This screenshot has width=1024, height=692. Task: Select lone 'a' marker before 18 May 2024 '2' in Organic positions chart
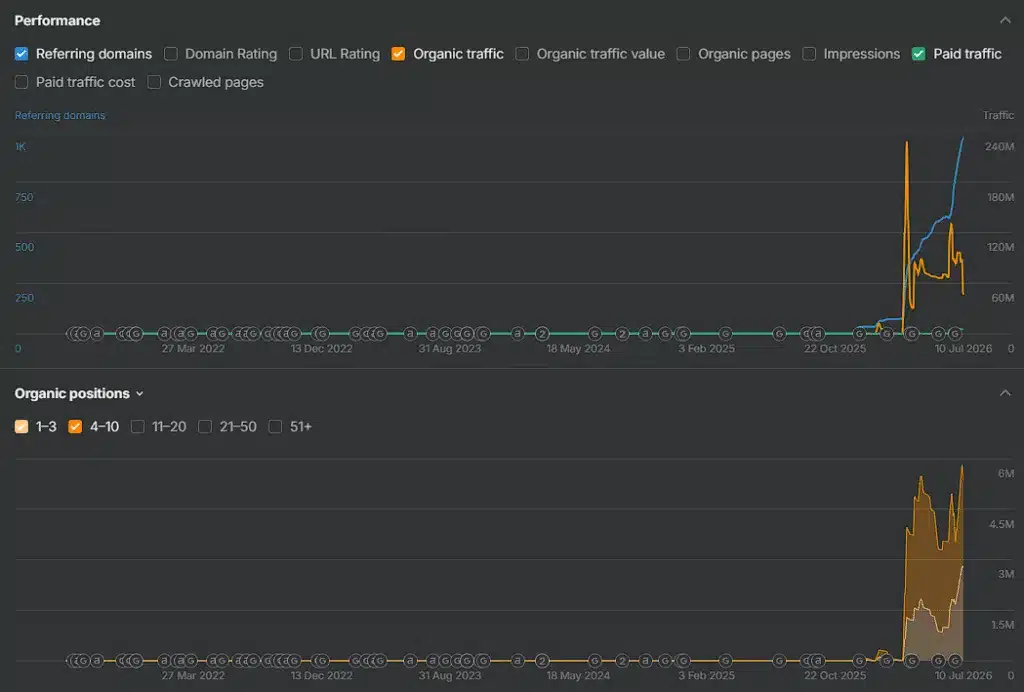(x=517, y=661)
